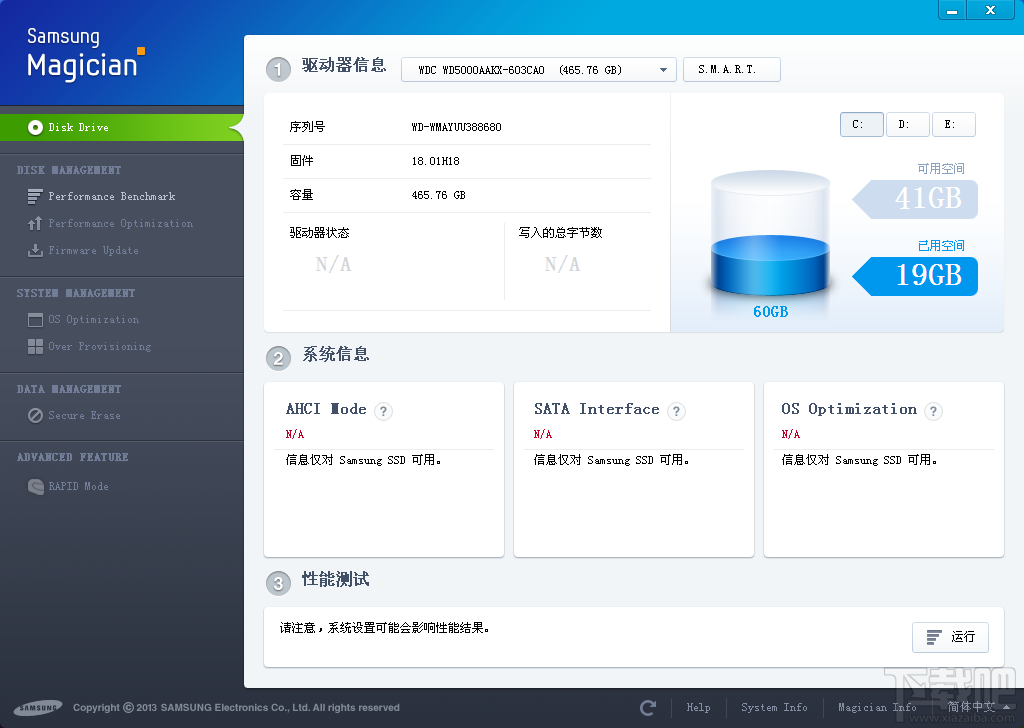Open System Info from the bottom bar
The height and width of the screenshot is (728, 1024).
coord(774,707)
